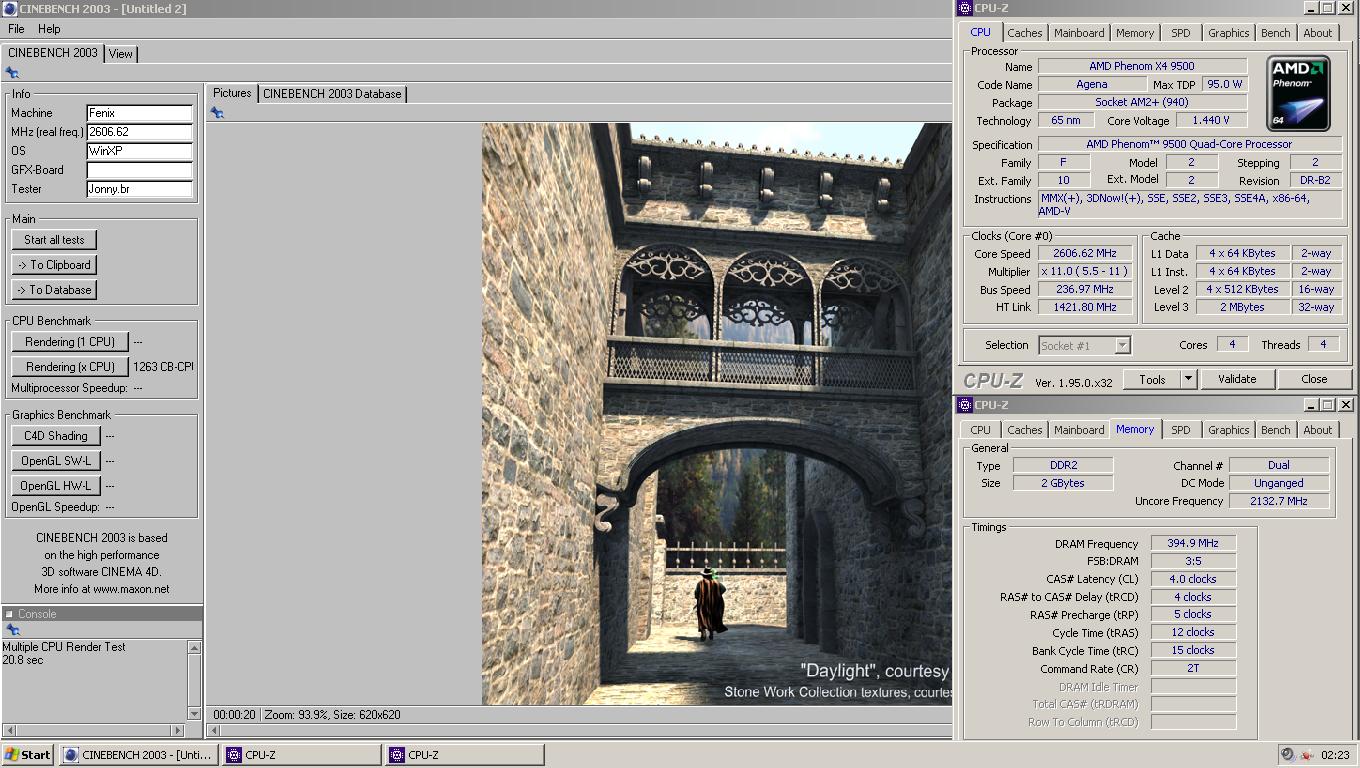The image size is (1360, 768).
Task: Open Memory tab in upper CPU-Z window
Action: pyautogui.click(x=1135, y=33)
